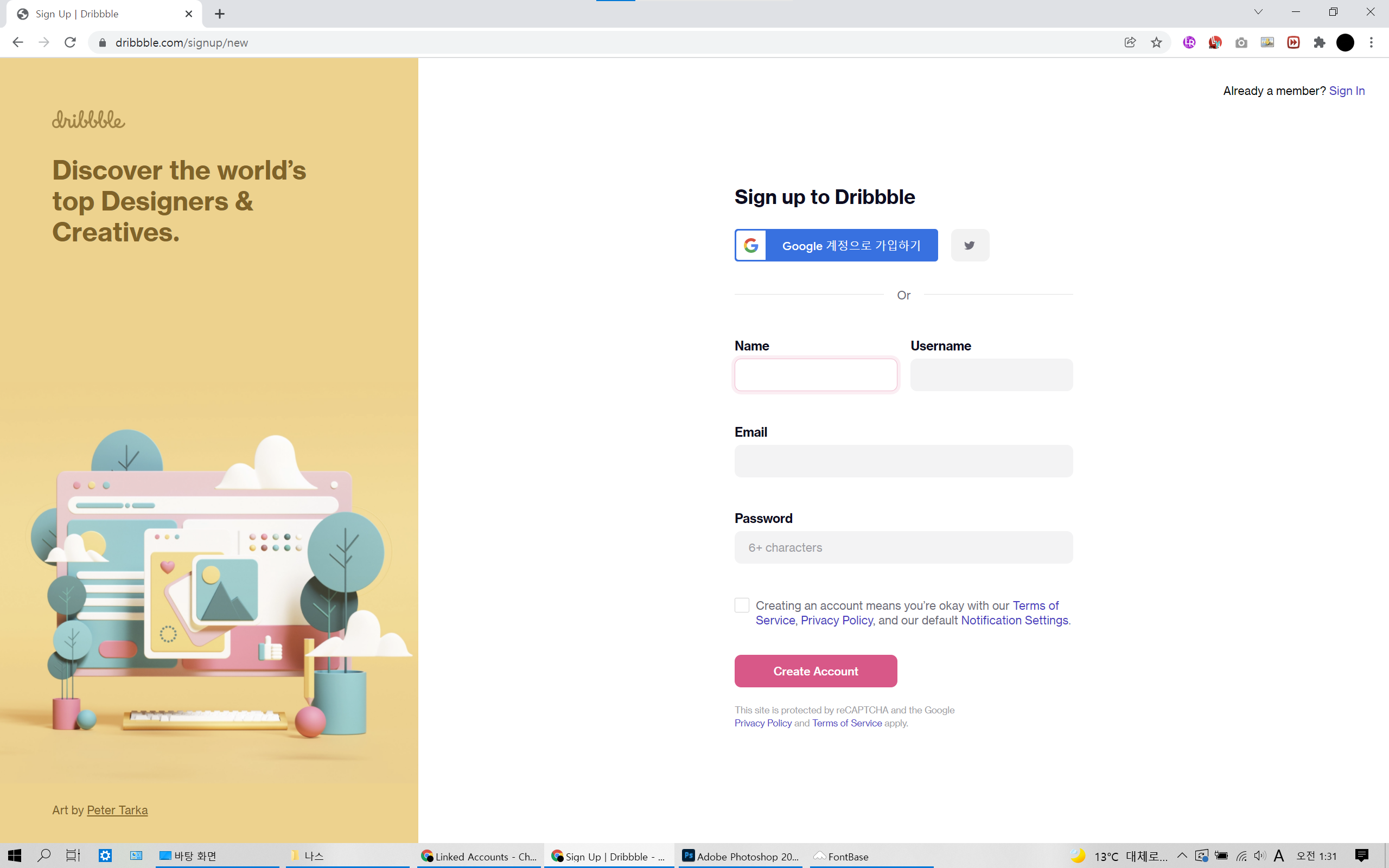The width and height of the screenshot is (1389, 868).
Task: Switch to Adobe Photoshop in the taskbar
Action: [x=741, y=856]
